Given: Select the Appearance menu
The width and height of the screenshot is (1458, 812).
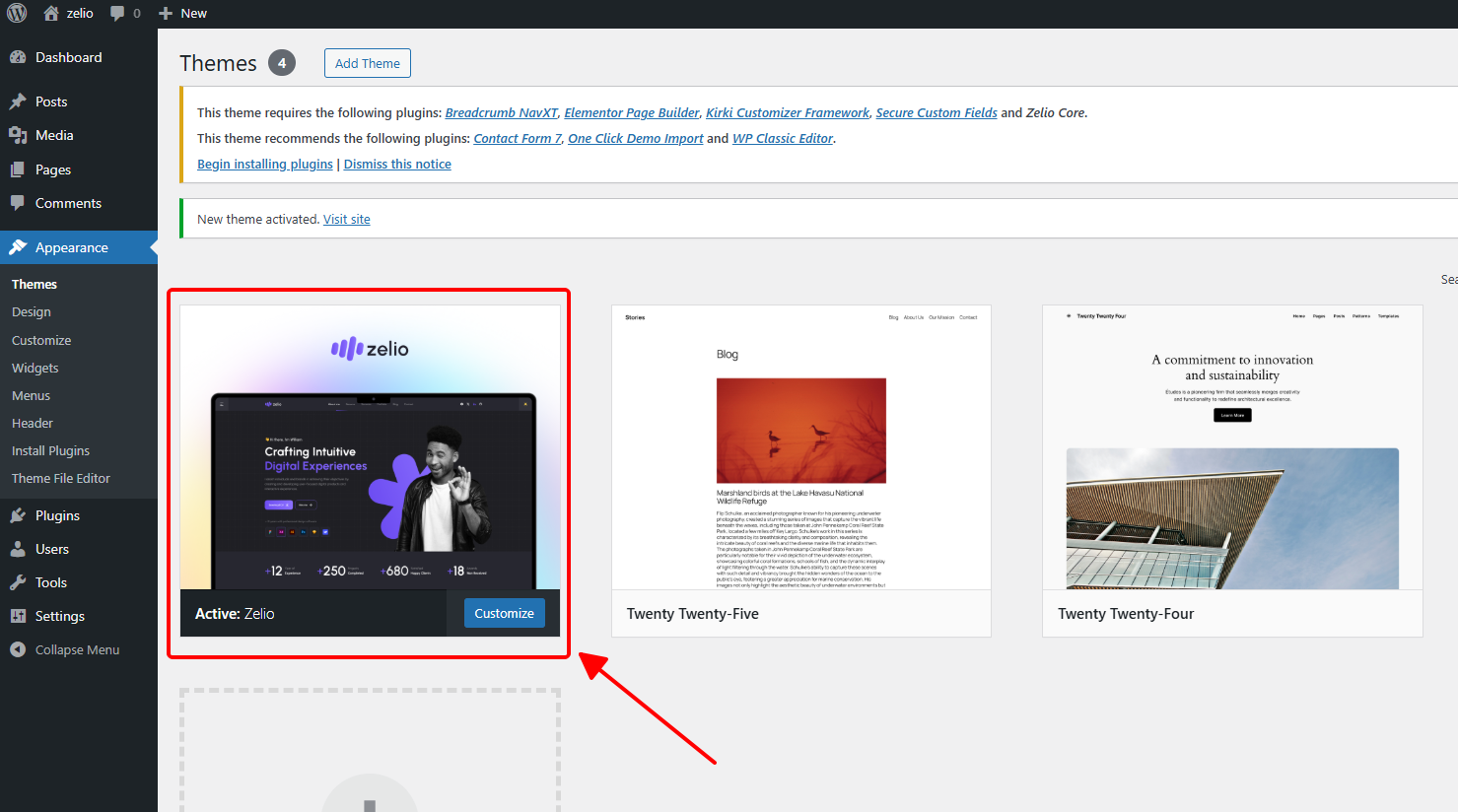Looking at the screenshot, I should [x=79, y=247].
